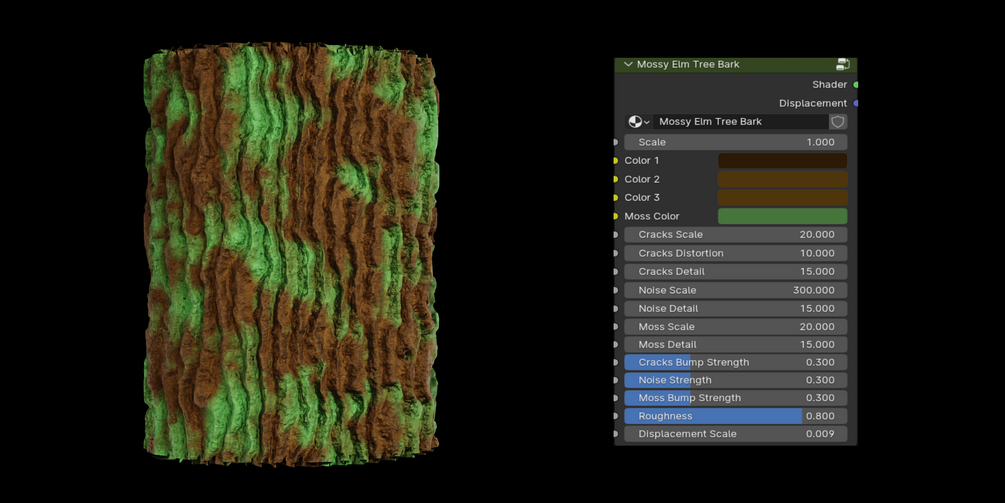Viewport: 1005px width, 503px height.
Task: Toggle the fake user shield icon
Action: click(x=838, y=122)
